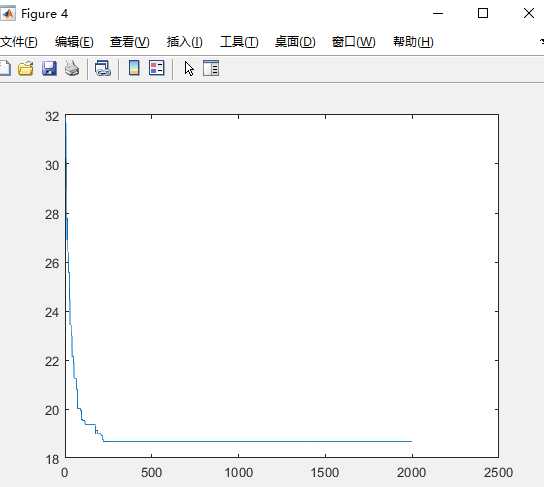Click the y-axis tick label 26
The width and height of the screenshot is (544, 487).
point(52,264)
